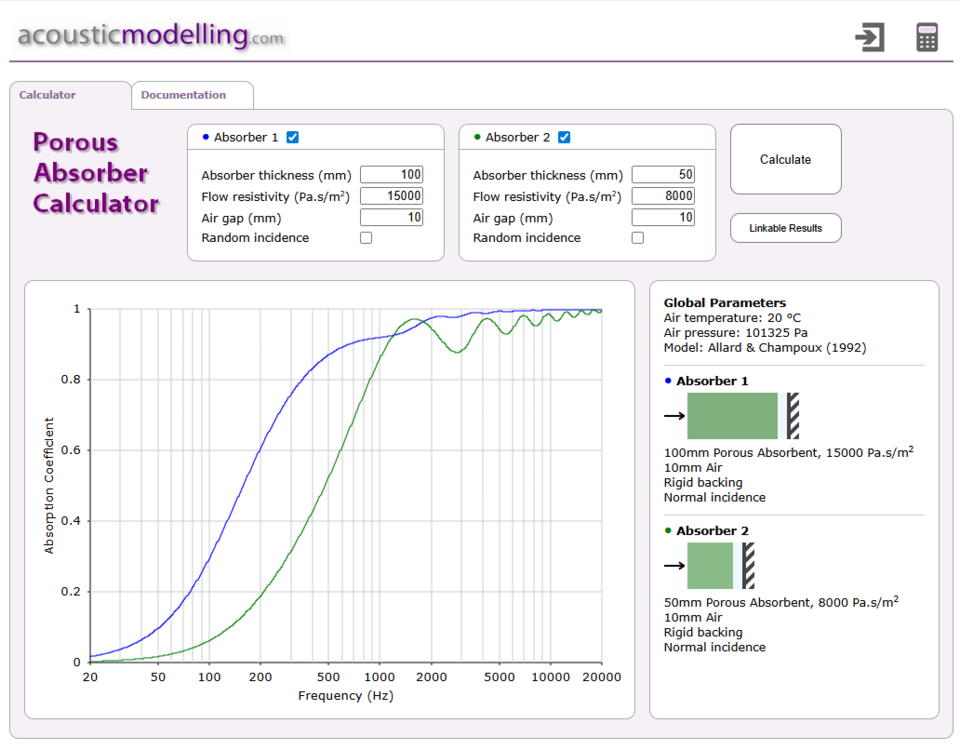Edit Absorber 1 thickness field
960x750 pixels.
[x=392, y=174]
